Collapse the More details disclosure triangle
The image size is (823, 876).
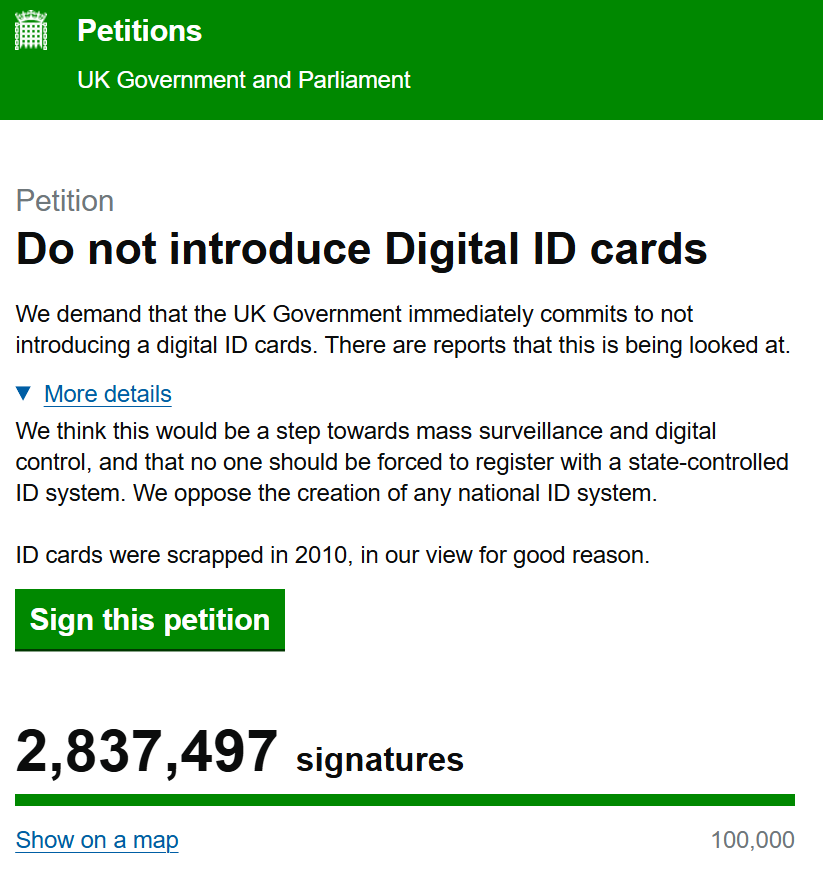[x=25, y=394]
